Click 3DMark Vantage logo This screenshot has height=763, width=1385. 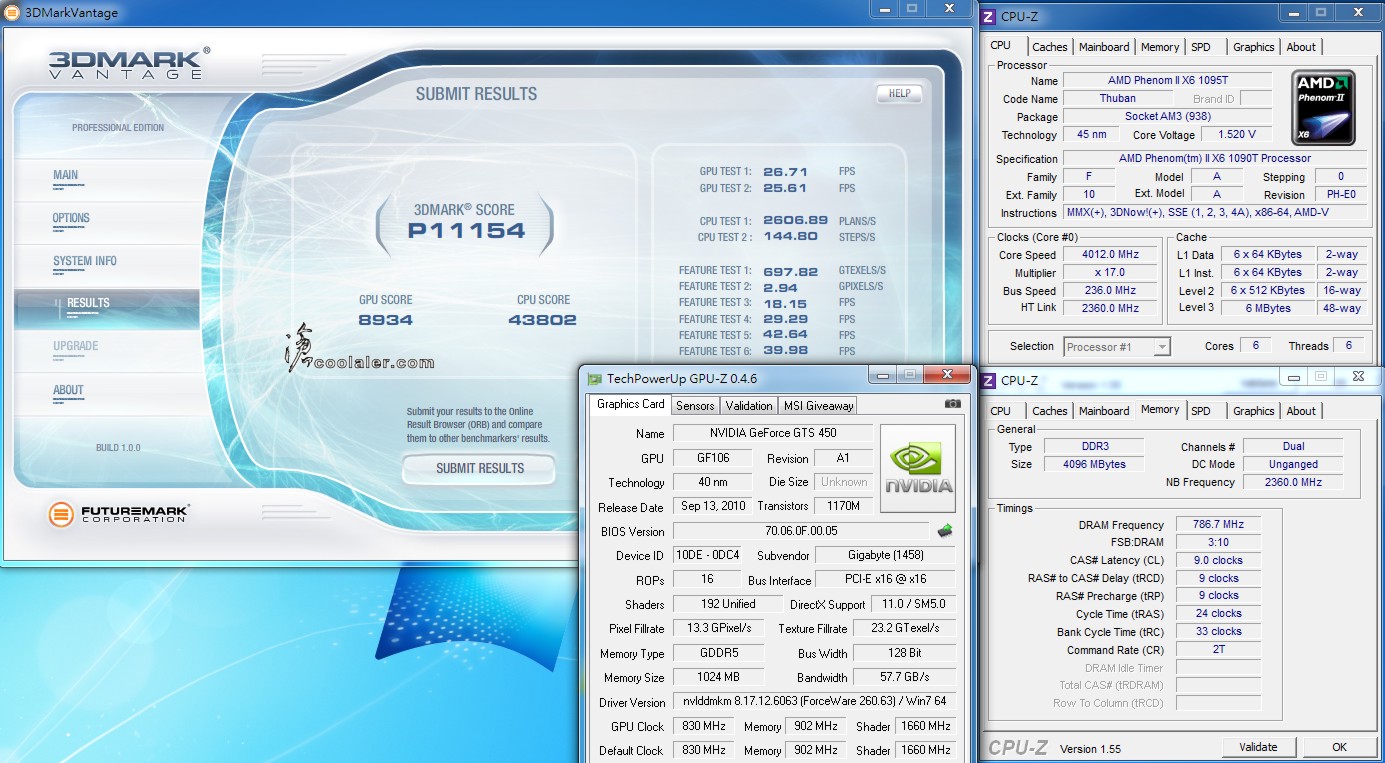point(129,63)
